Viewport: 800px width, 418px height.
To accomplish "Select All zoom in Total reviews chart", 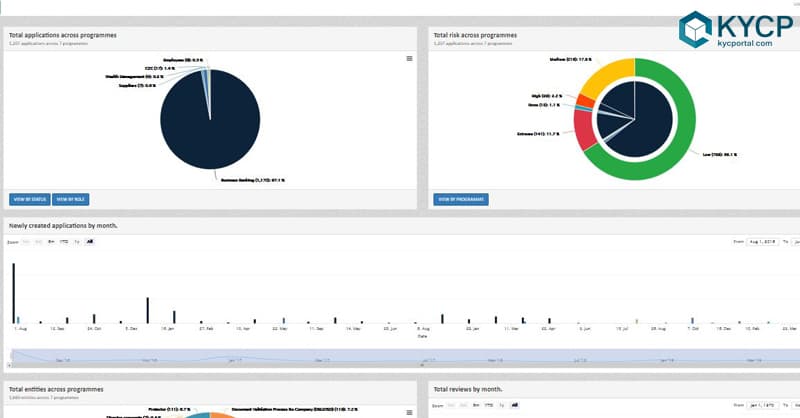I will point(514,405).
